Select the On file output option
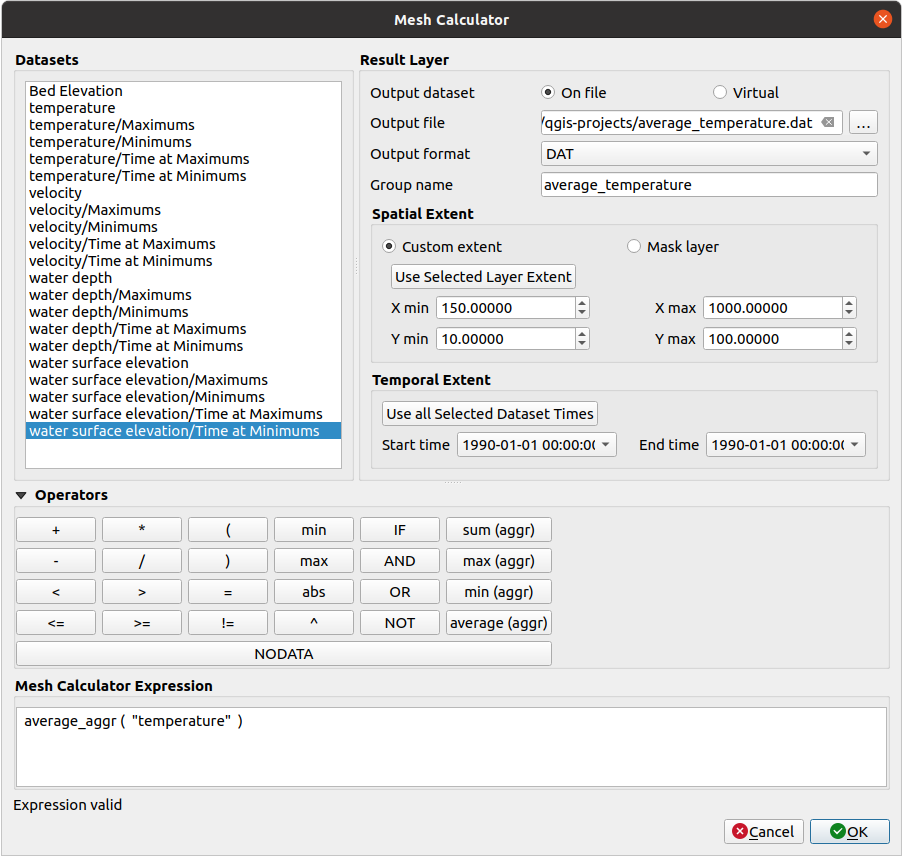The image size is (904, 857). click(547, 92)
